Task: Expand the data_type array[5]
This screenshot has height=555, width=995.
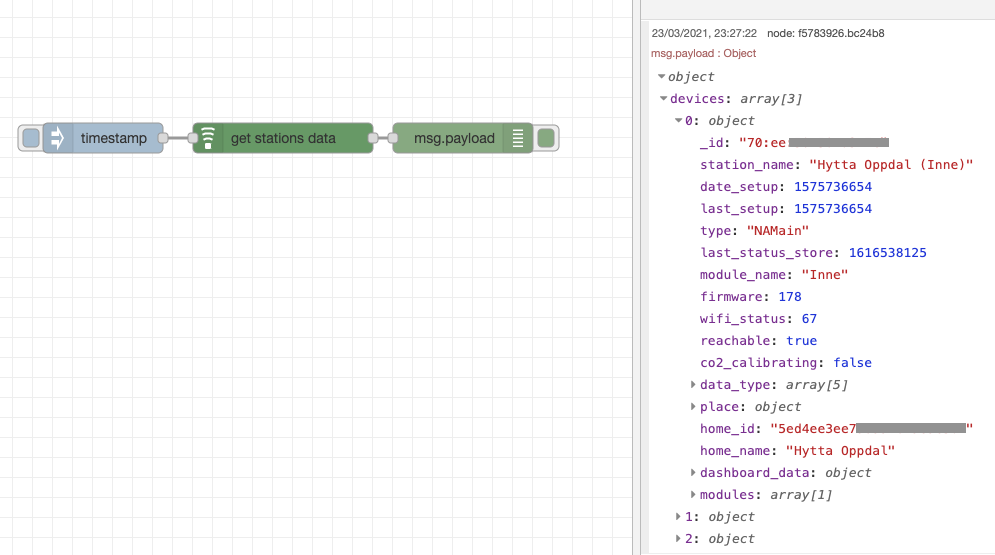Action: coord(693,385)
